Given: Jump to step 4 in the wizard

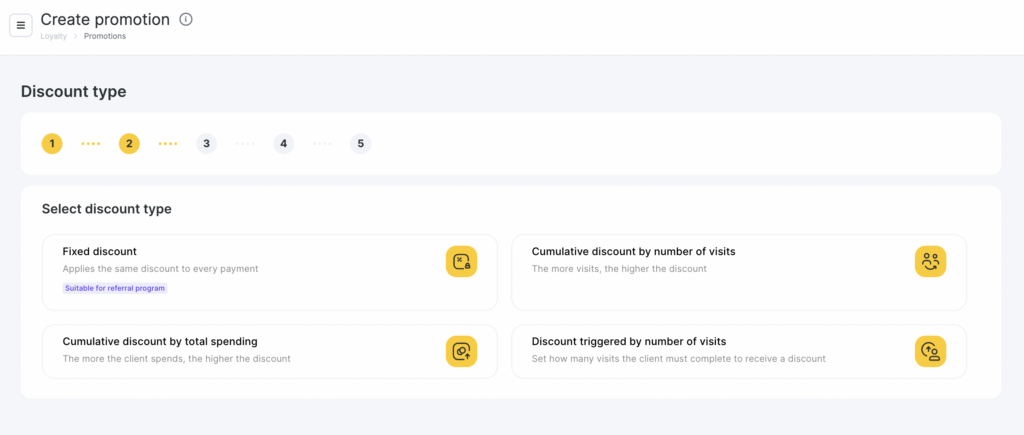Looking at the screenshot, I should (284, 144).
